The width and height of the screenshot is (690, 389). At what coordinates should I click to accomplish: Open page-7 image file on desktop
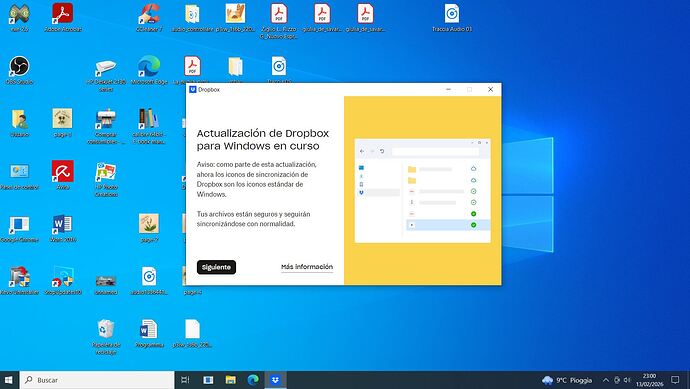(x=149, y=228)
